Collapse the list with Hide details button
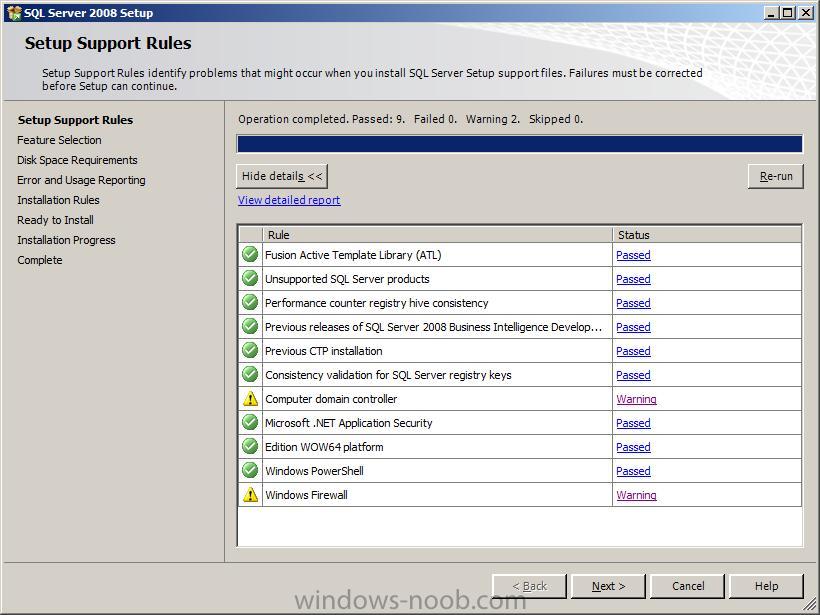This screenshot has height=615, width=820. point(282,176)
